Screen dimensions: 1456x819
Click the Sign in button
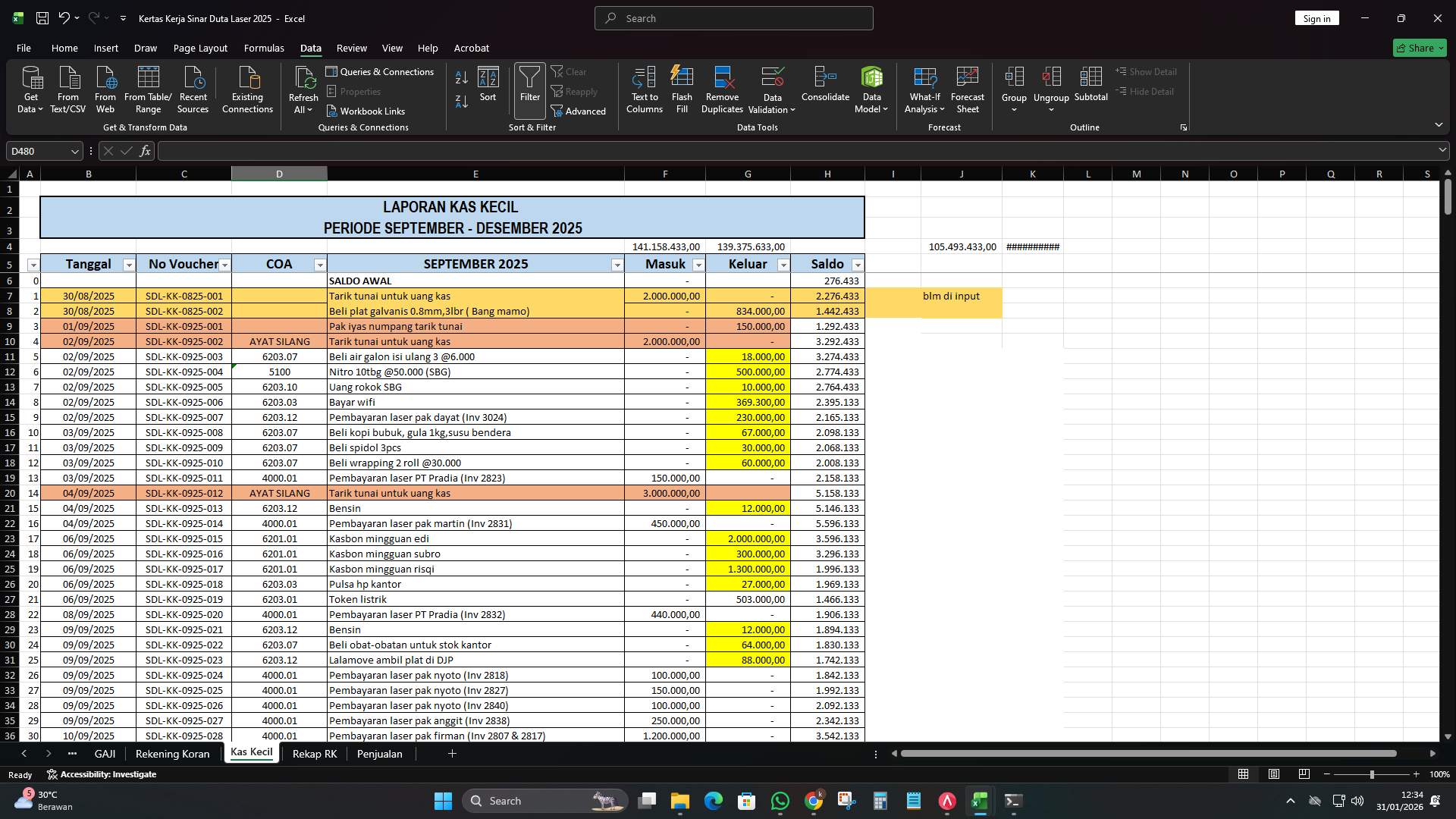(1316, 17)
